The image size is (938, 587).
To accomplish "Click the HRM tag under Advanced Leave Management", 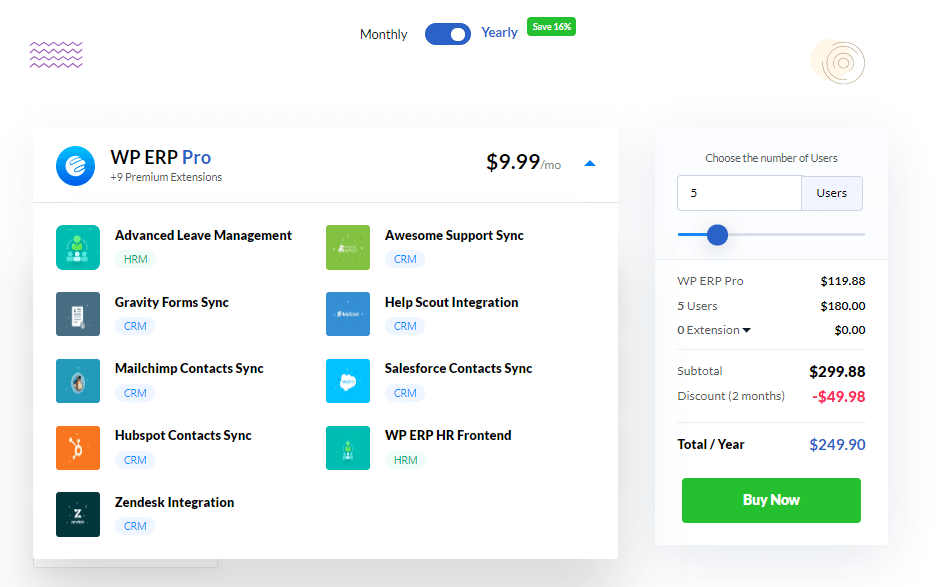I will (x=136, y=259).
